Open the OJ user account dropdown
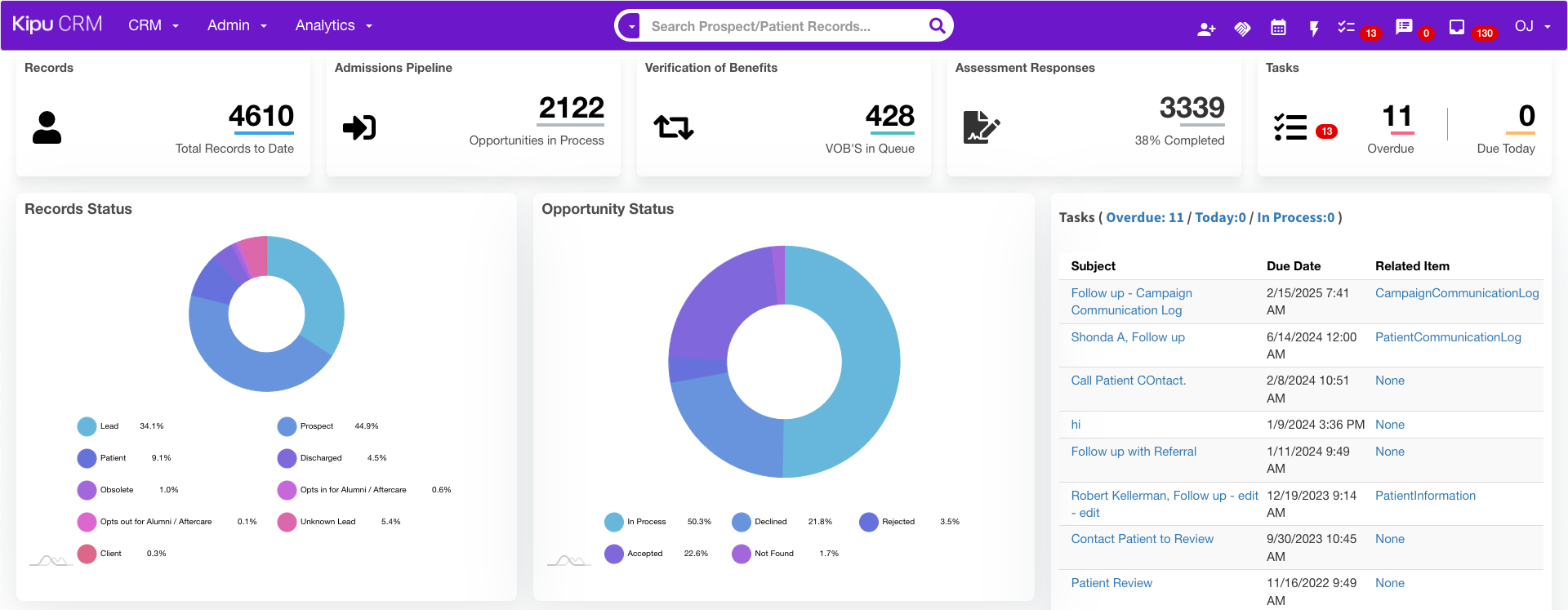This screenshot has height=610, width=1568. pos(1532,26)
